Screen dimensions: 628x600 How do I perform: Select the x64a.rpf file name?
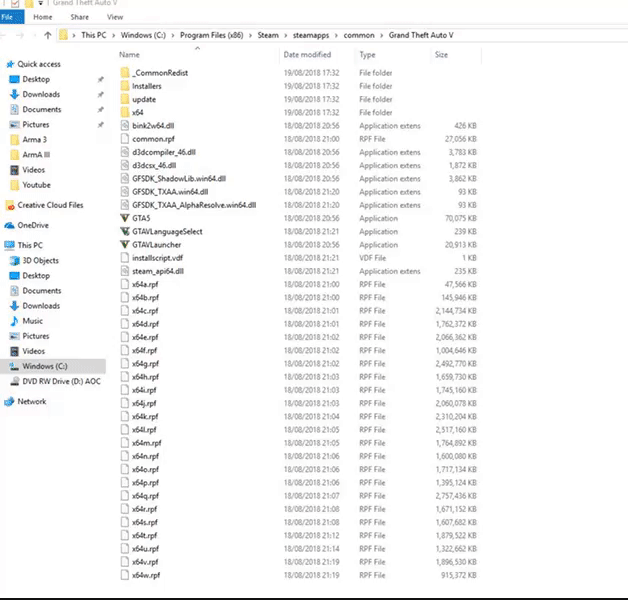pos(145,284)
